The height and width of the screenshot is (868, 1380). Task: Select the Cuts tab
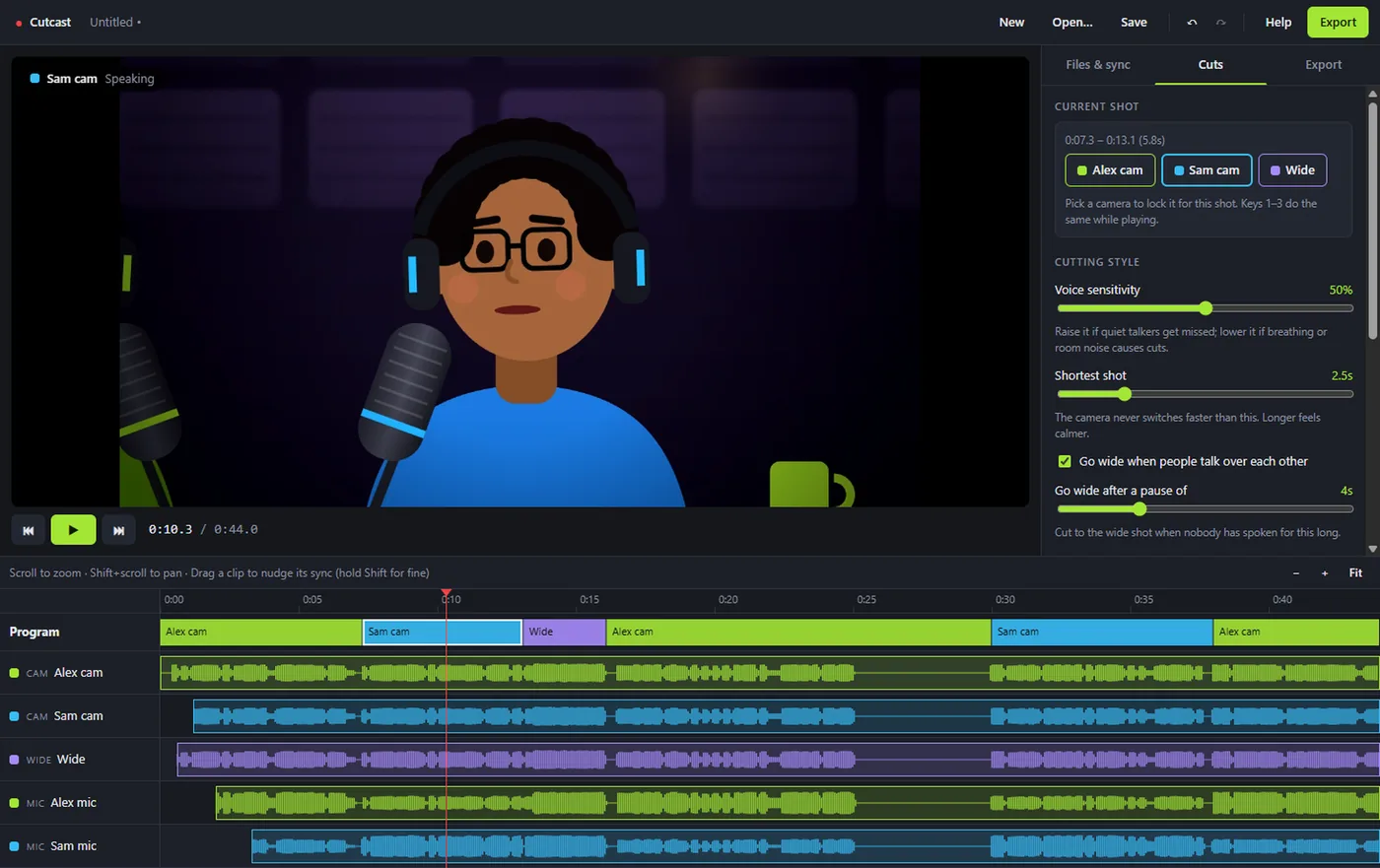coord(1210,65)
